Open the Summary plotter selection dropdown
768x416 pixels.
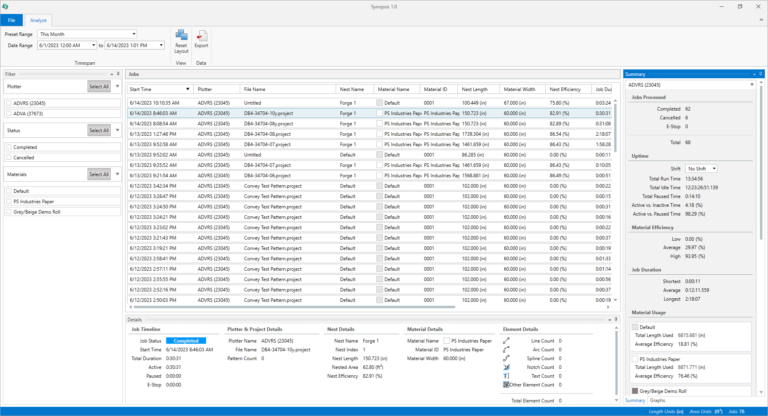click(752, 85)
